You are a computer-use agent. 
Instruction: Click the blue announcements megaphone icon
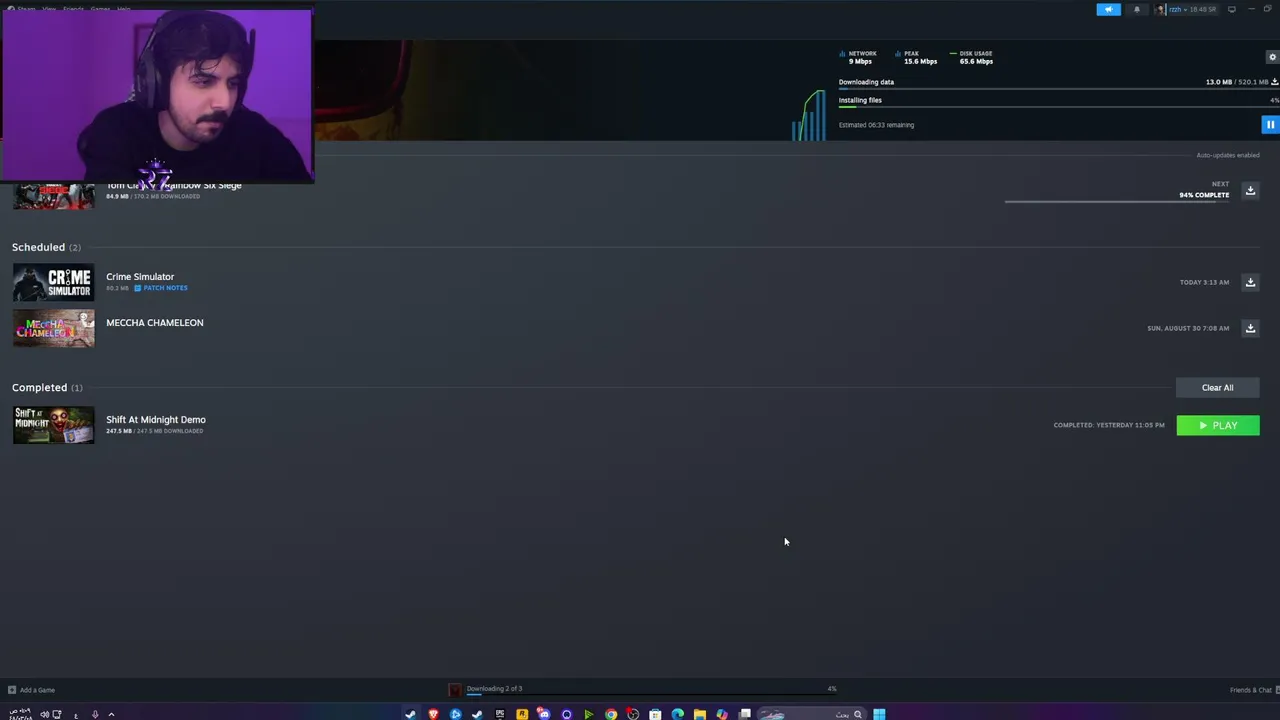pyautogui.click(x=1108, y=9)
